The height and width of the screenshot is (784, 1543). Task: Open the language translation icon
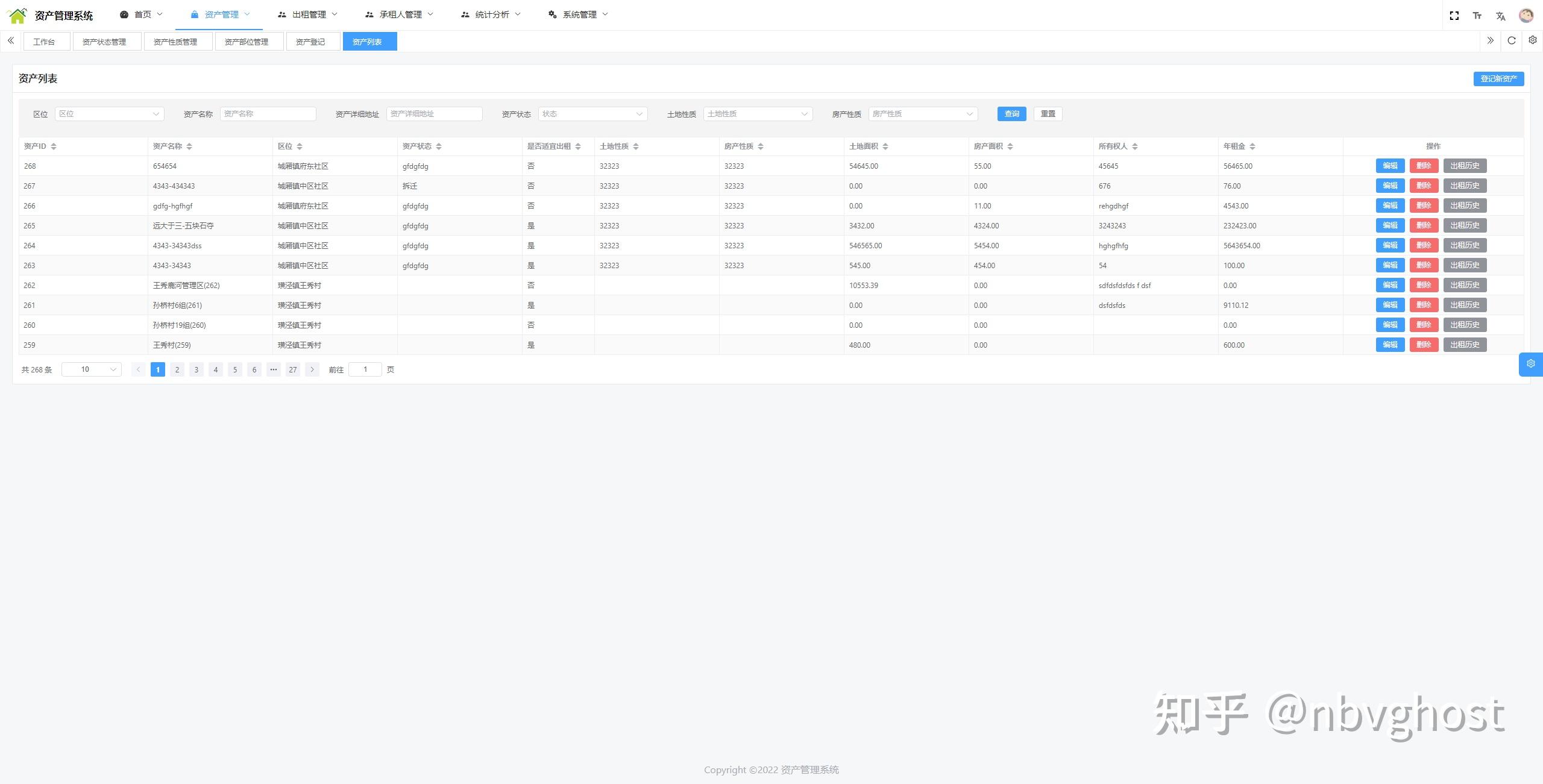(1500, 16)
